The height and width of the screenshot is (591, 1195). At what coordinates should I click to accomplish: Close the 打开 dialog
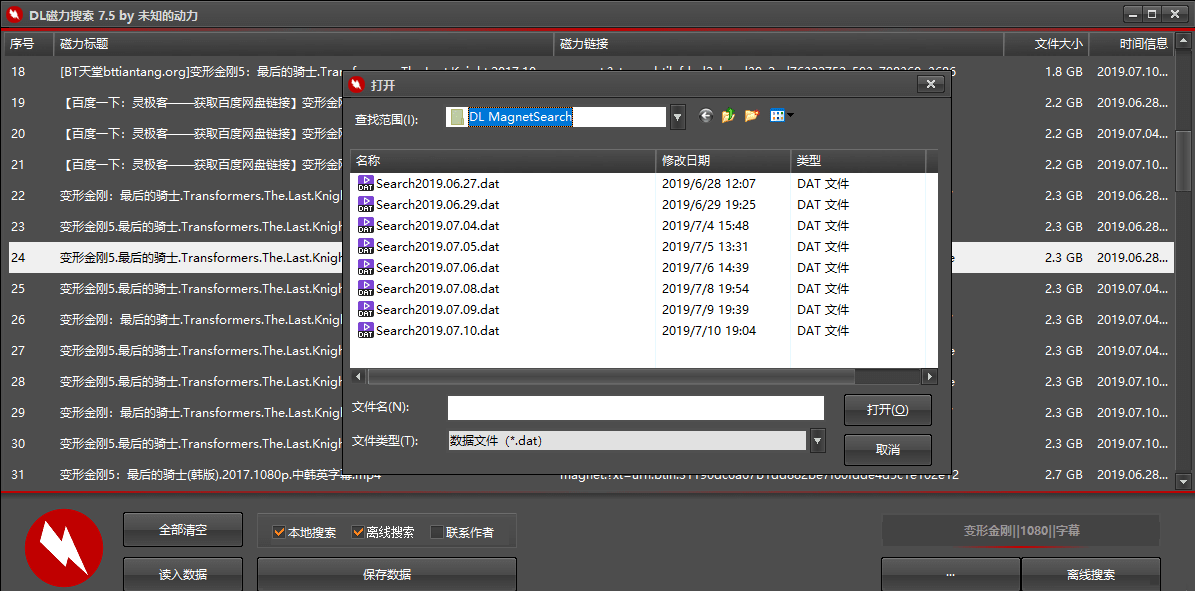(x=931, y=85)
